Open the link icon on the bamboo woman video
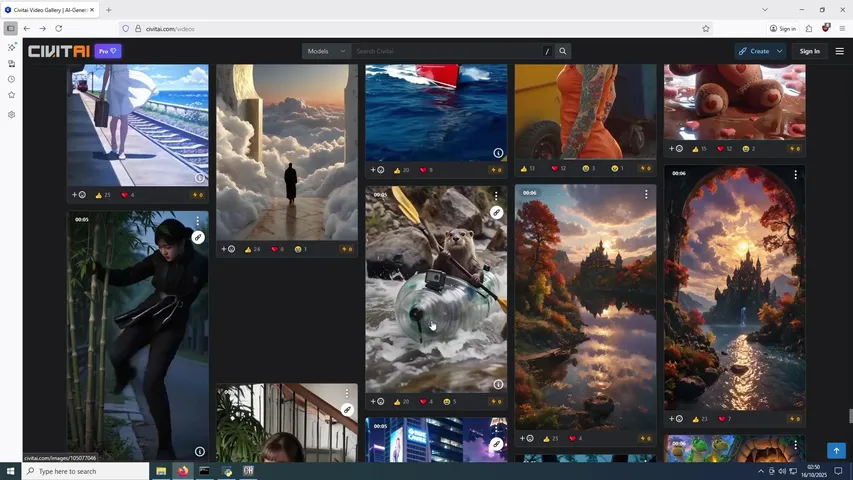853x480 pixels. tap(198, 237)
